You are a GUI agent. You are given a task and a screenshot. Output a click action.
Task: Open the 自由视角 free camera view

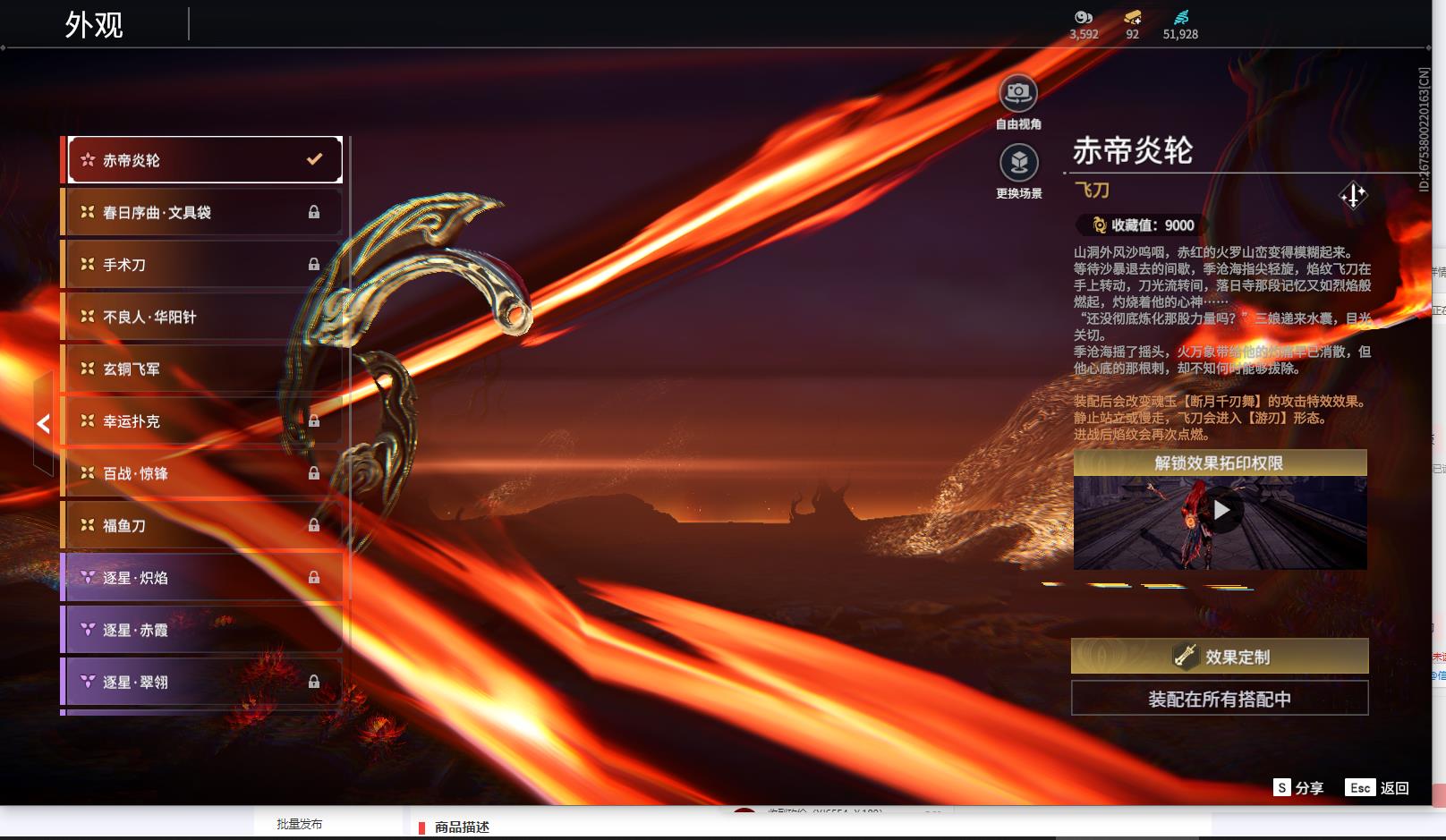click(x=1016, y=93)
